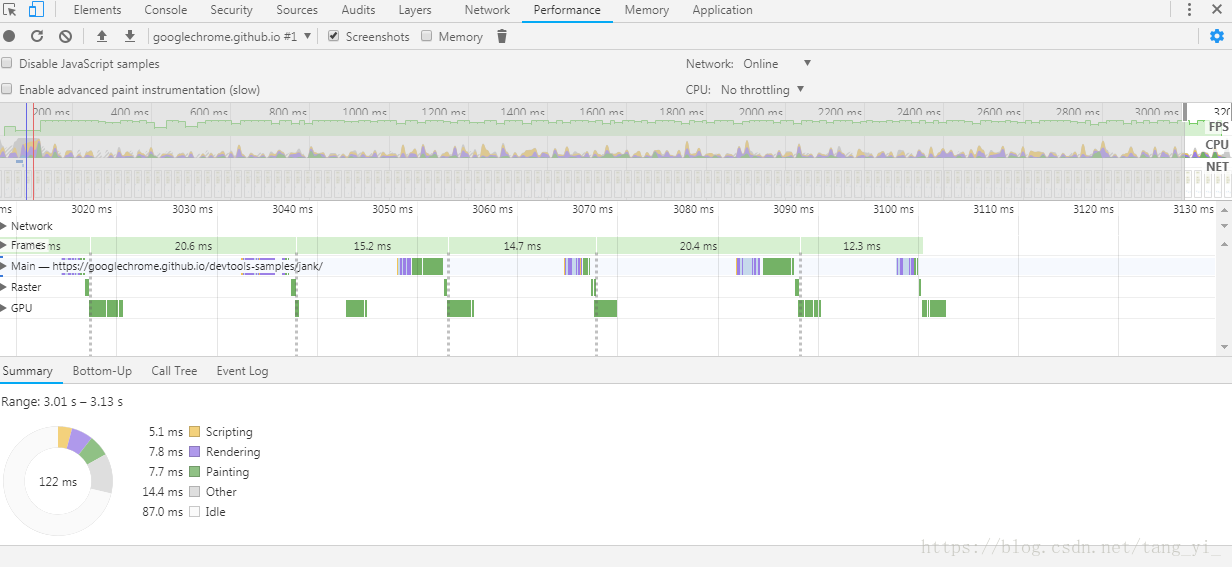Image resolution: width=1232 pixels, height=567 pixels.
Task: Open the CPU No throttling dropdown
Action: point(763,89)
